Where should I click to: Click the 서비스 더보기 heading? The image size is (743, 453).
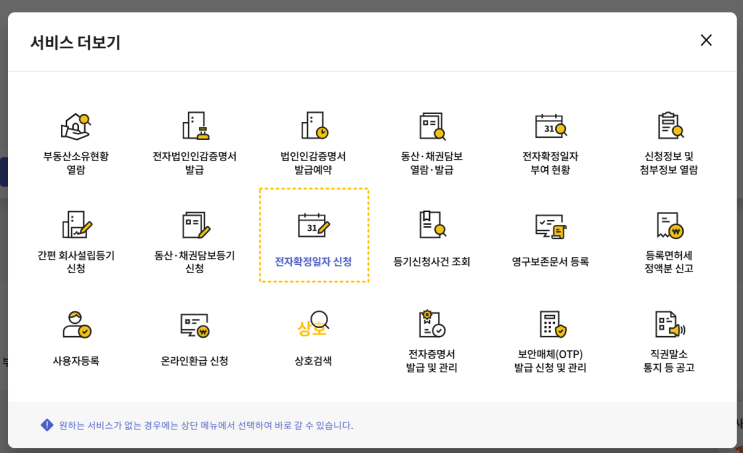tap(75, 42)
